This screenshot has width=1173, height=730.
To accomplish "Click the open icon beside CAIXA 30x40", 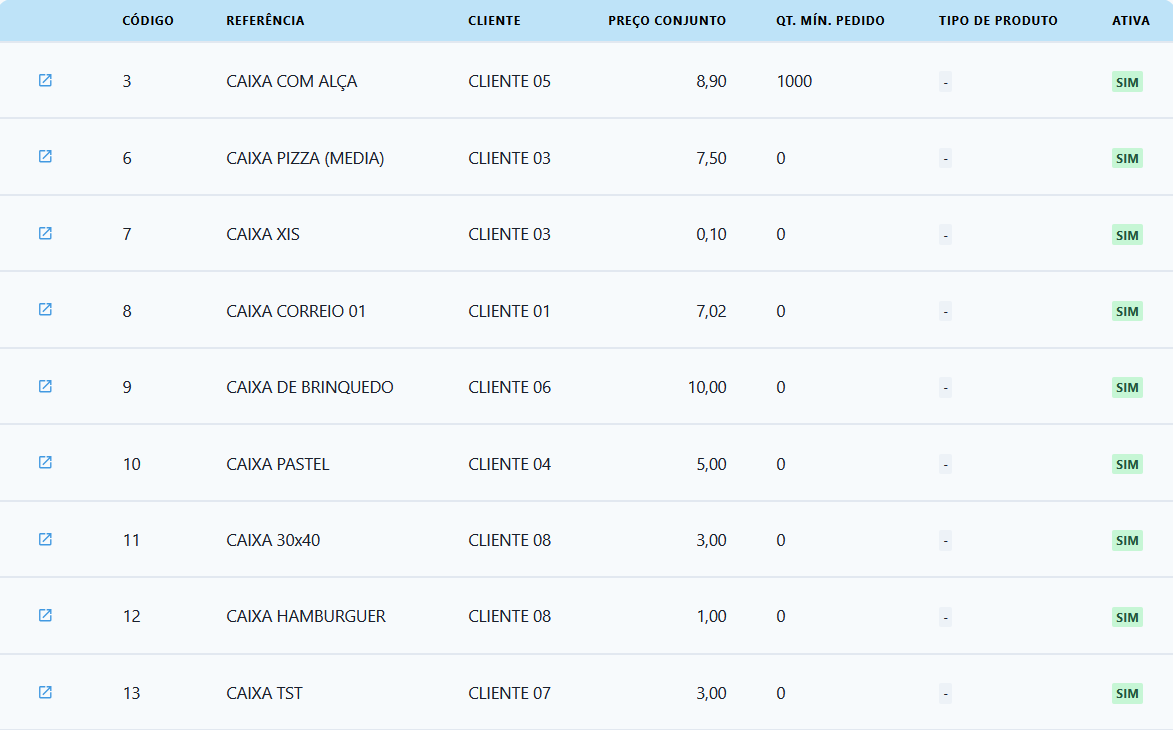I will [45, 539].
